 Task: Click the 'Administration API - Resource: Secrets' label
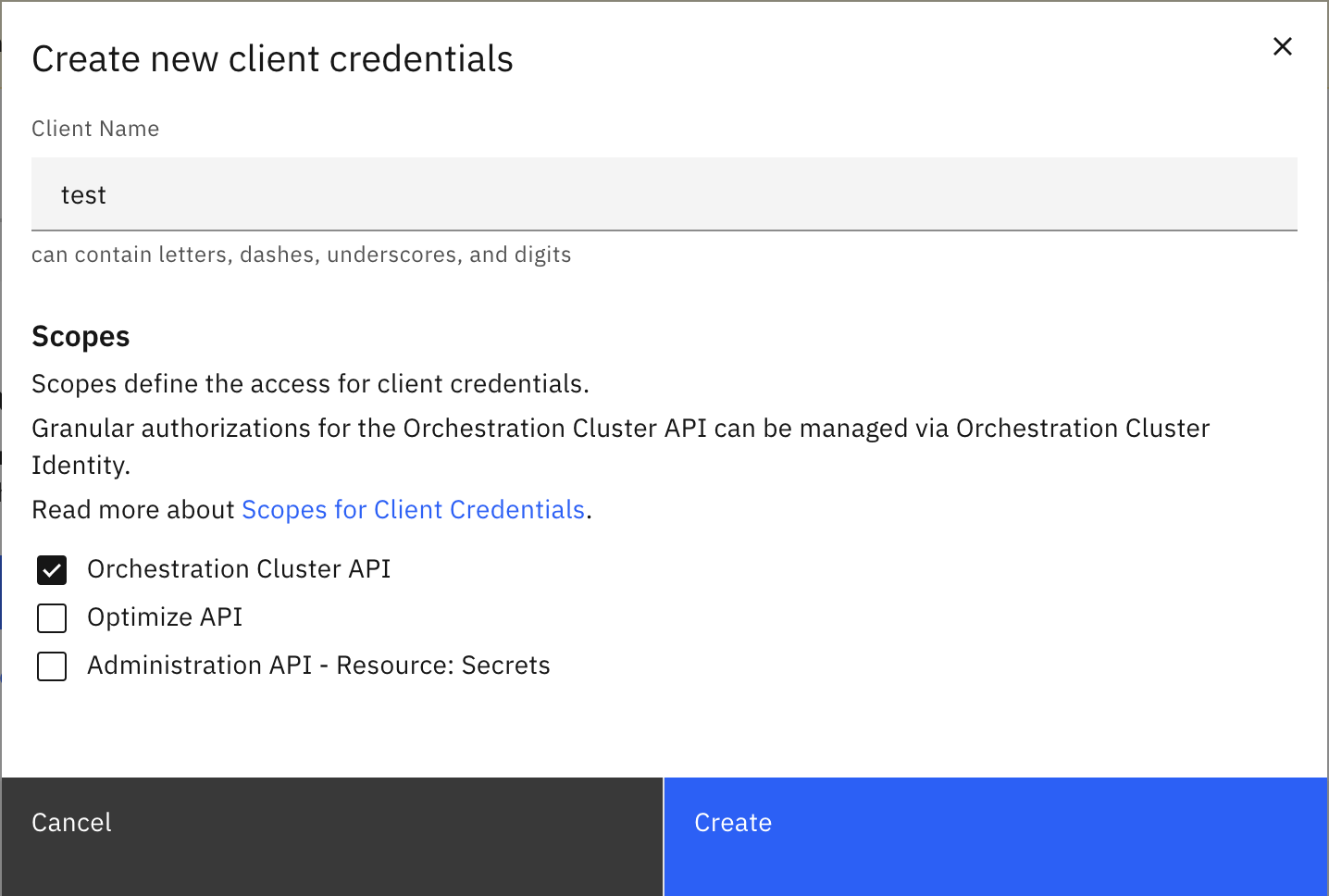pyautogui.click(x=318, y=666)
